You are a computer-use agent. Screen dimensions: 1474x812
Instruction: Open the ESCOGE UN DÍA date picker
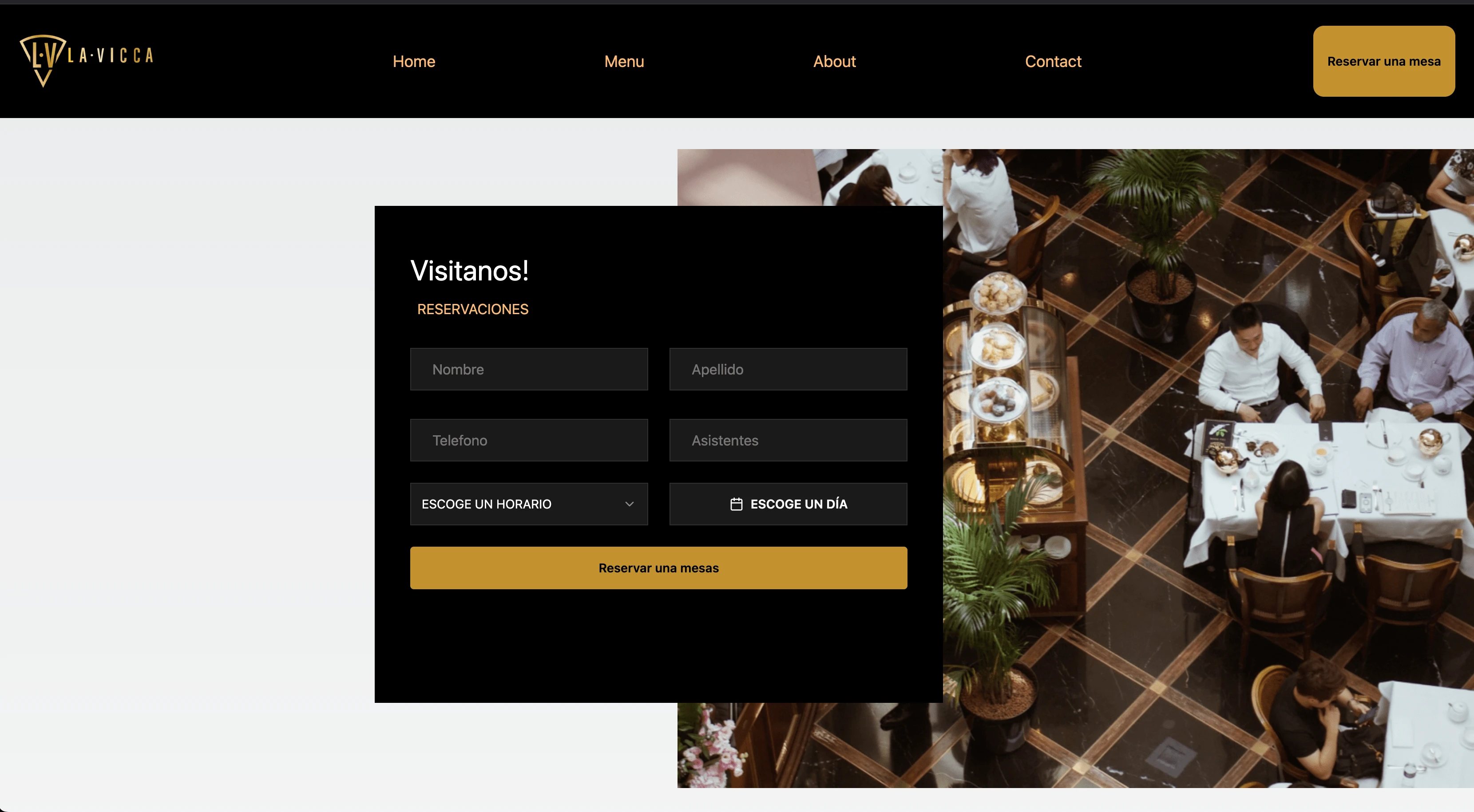(788, 504)
